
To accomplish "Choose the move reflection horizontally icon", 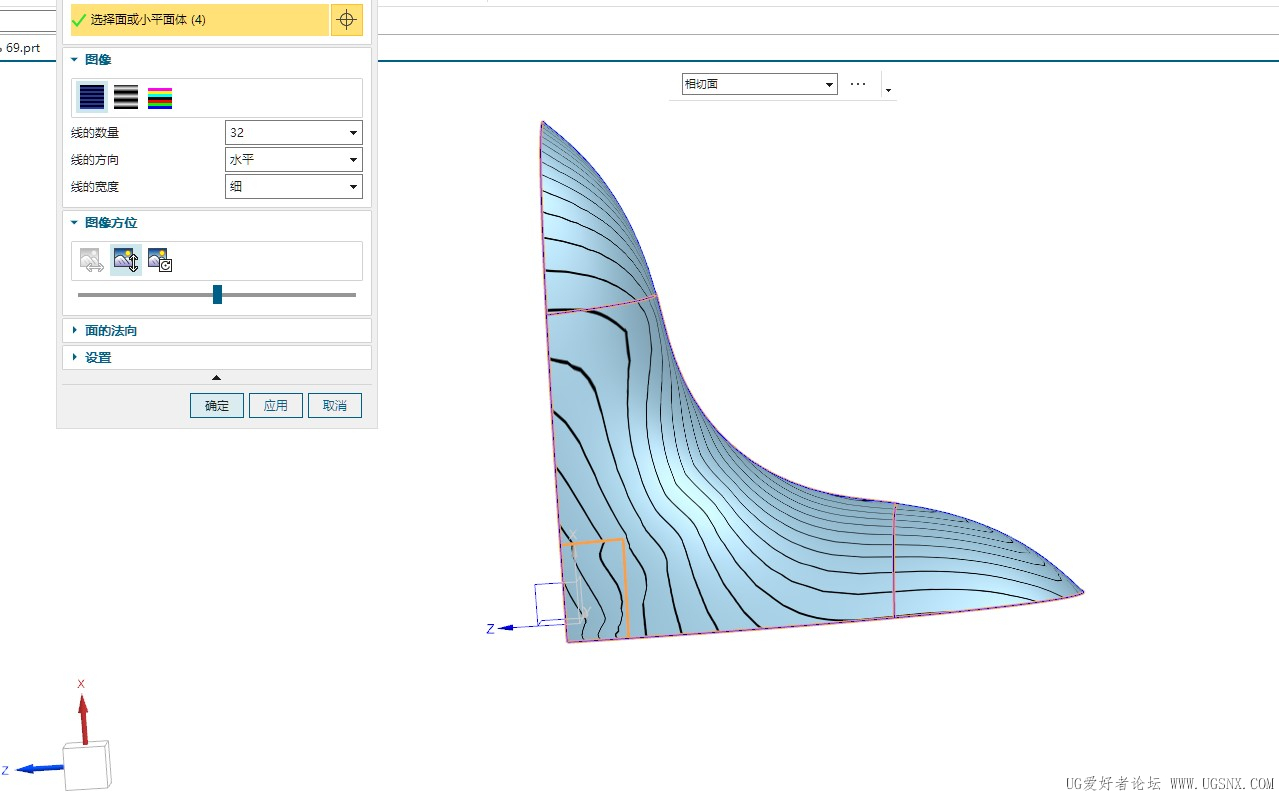I will point(92,260).
